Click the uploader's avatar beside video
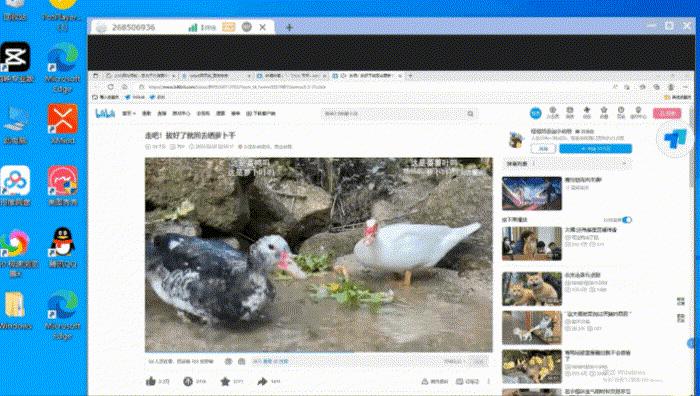 pos(517,140)
